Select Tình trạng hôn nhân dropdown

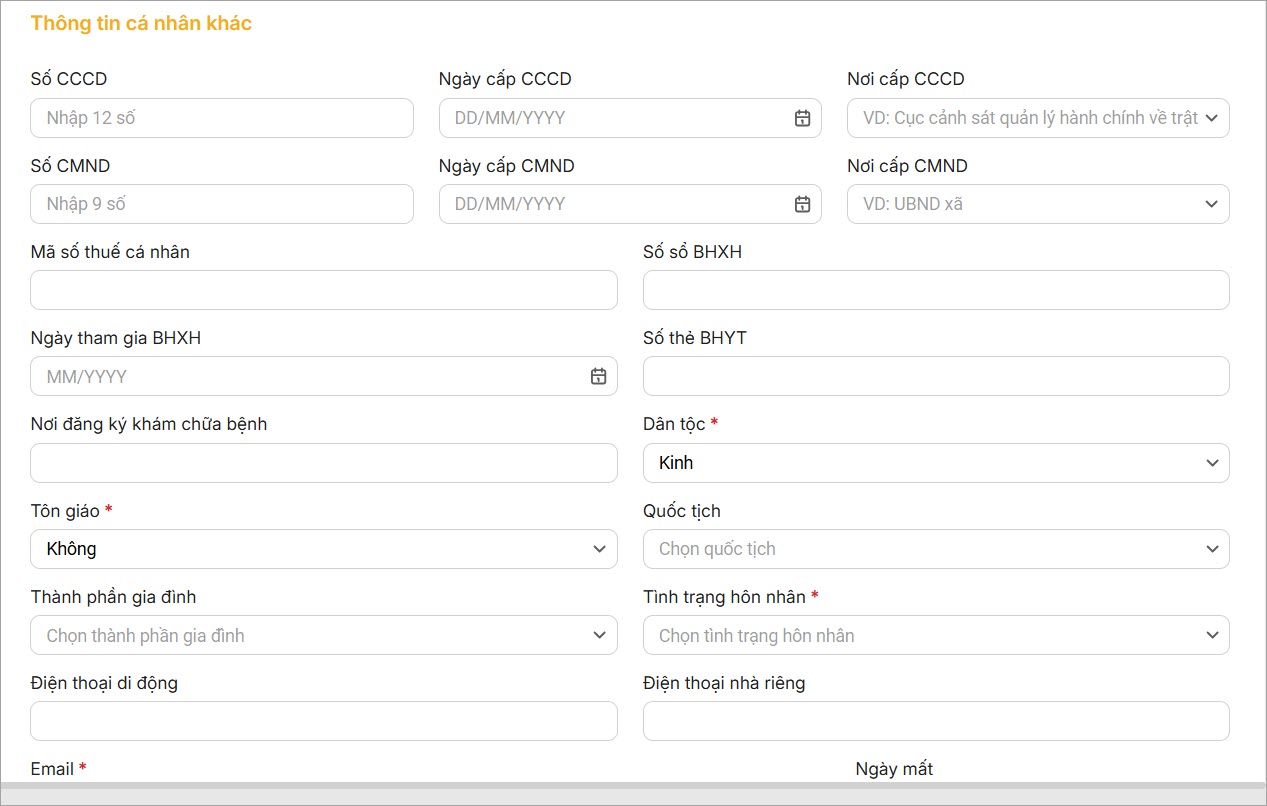pyautogui.click(x=935, y=635)
